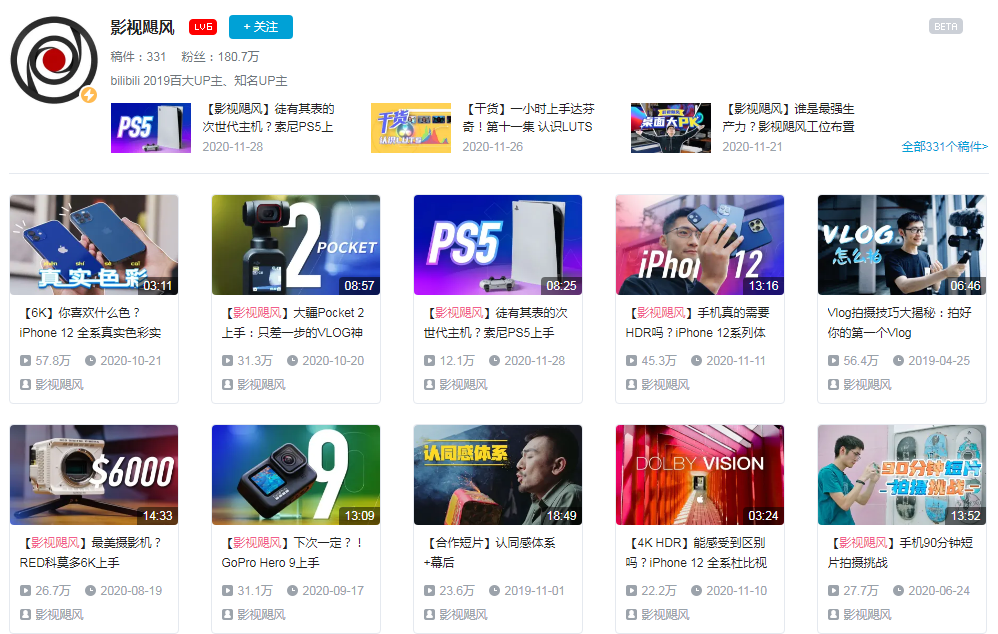Image resolution: width=998 pixels, height=634 pixels.
Task: Play the VLOG 怎么拍 video thumbnail
Action: pyautogui.click(x=902, y=245)
